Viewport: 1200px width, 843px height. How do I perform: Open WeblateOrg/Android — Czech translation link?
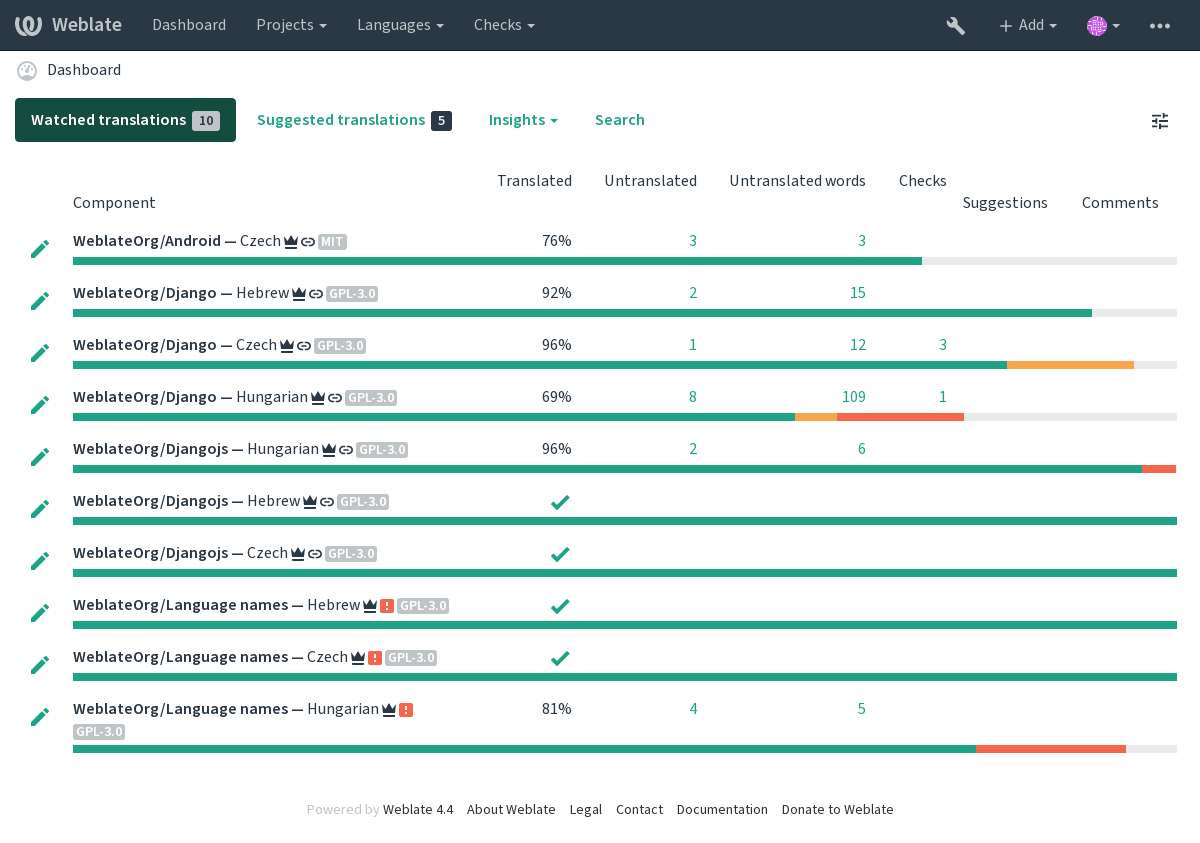pos(177,241)
